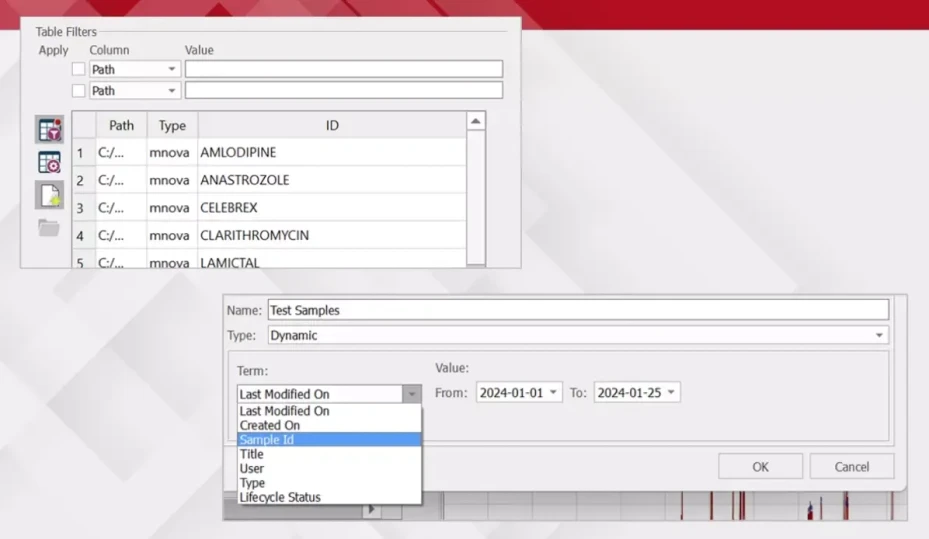The image size is (929, 539).
Task: Click the first filter Value input field
Action: pyautogui.click(x=344, y=69)
